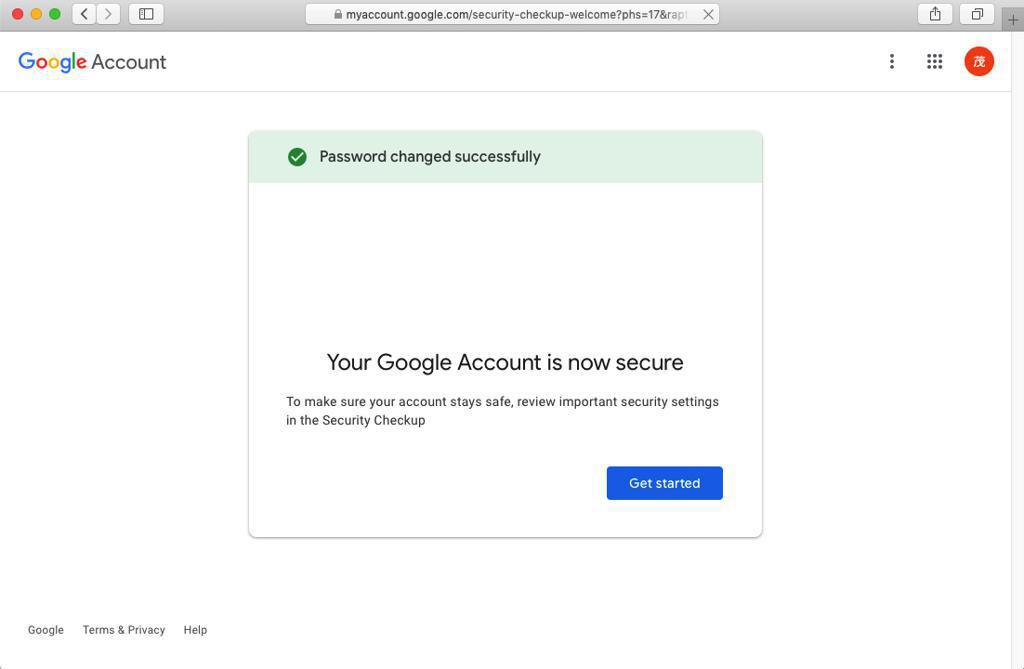This screenshot has height=669, width=1024.
Task: Click the address bar URL field
Action: (515, 14)
